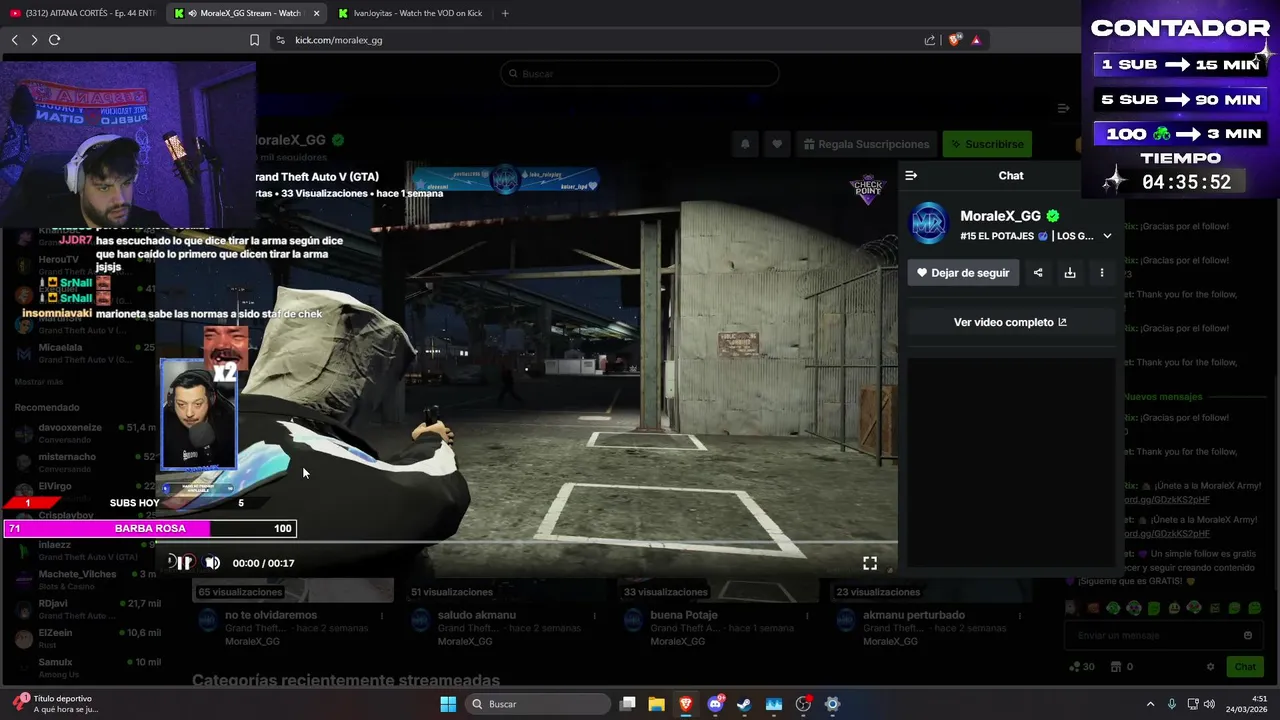Image resolution: width=1280 pixels, height=720 pixels.
Task: Close the MoraleX_GG Stream tab
Action: [317, 13]
